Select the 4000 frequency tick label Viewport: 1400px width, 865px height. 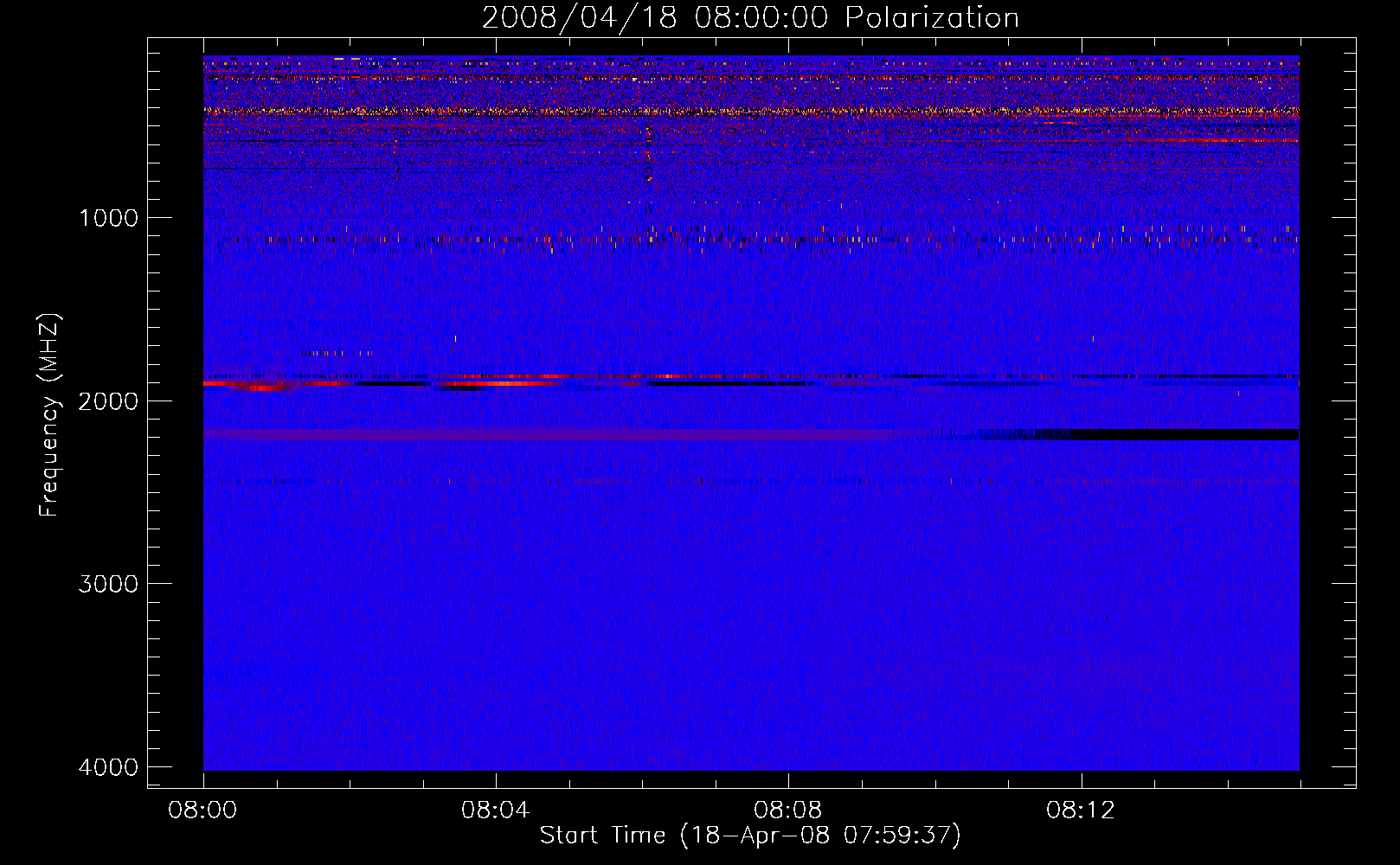click(x=108, y=767)
